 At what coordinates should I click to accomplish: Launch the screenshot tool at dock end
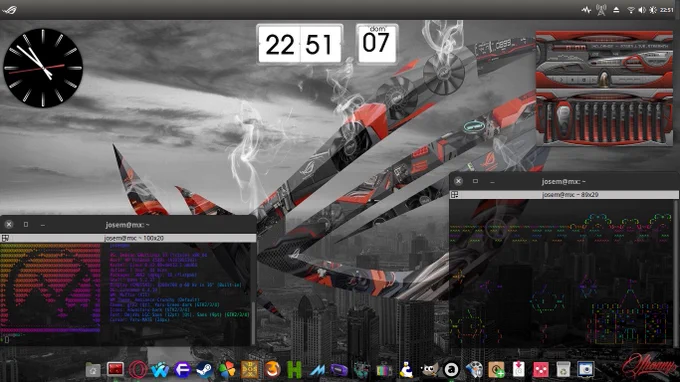tap(585, 370)
